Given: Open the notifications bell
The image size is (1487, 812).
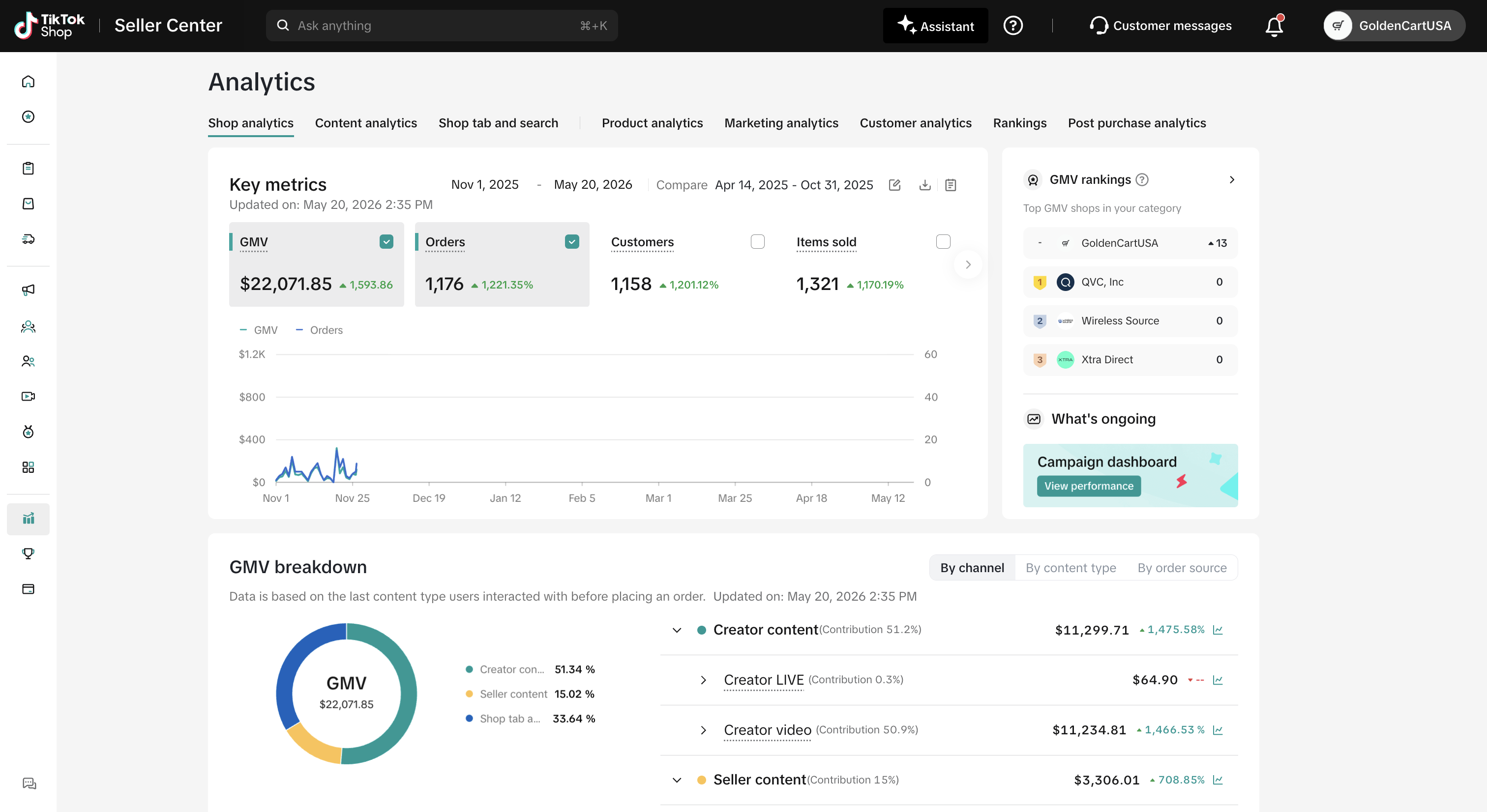Looking at the screenshot, I should coord(1274,26).
